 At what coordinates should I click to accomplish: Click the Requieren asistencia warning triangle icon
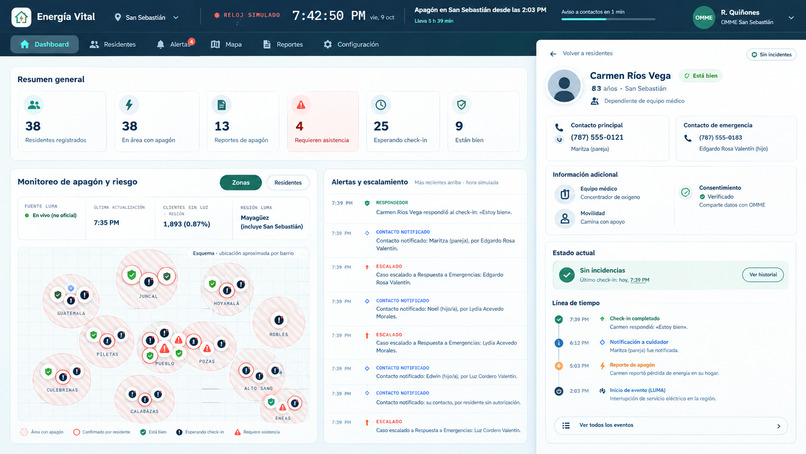(x=301, y=105)
